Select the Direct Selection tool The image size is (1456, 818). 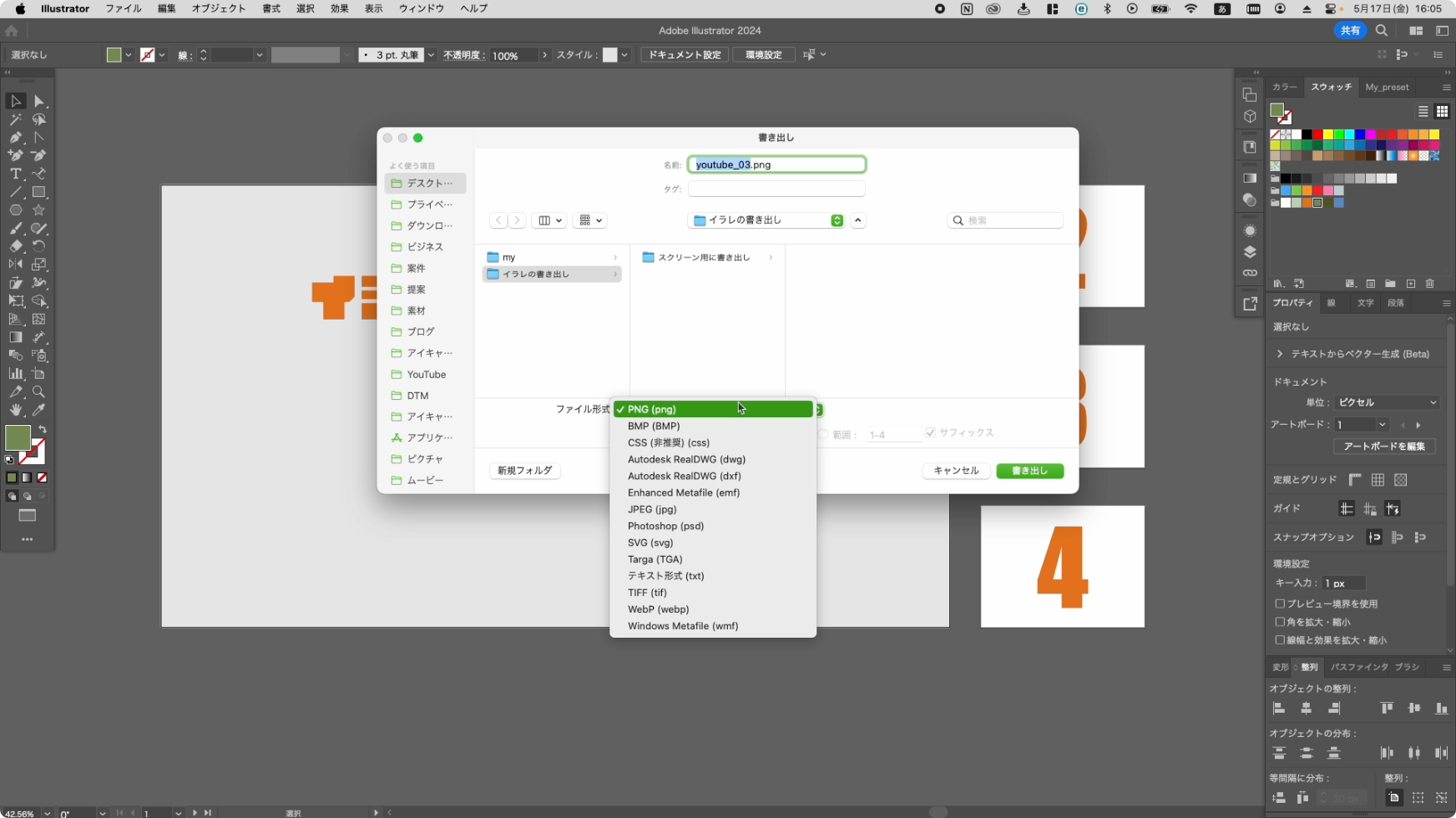[38, 101]
